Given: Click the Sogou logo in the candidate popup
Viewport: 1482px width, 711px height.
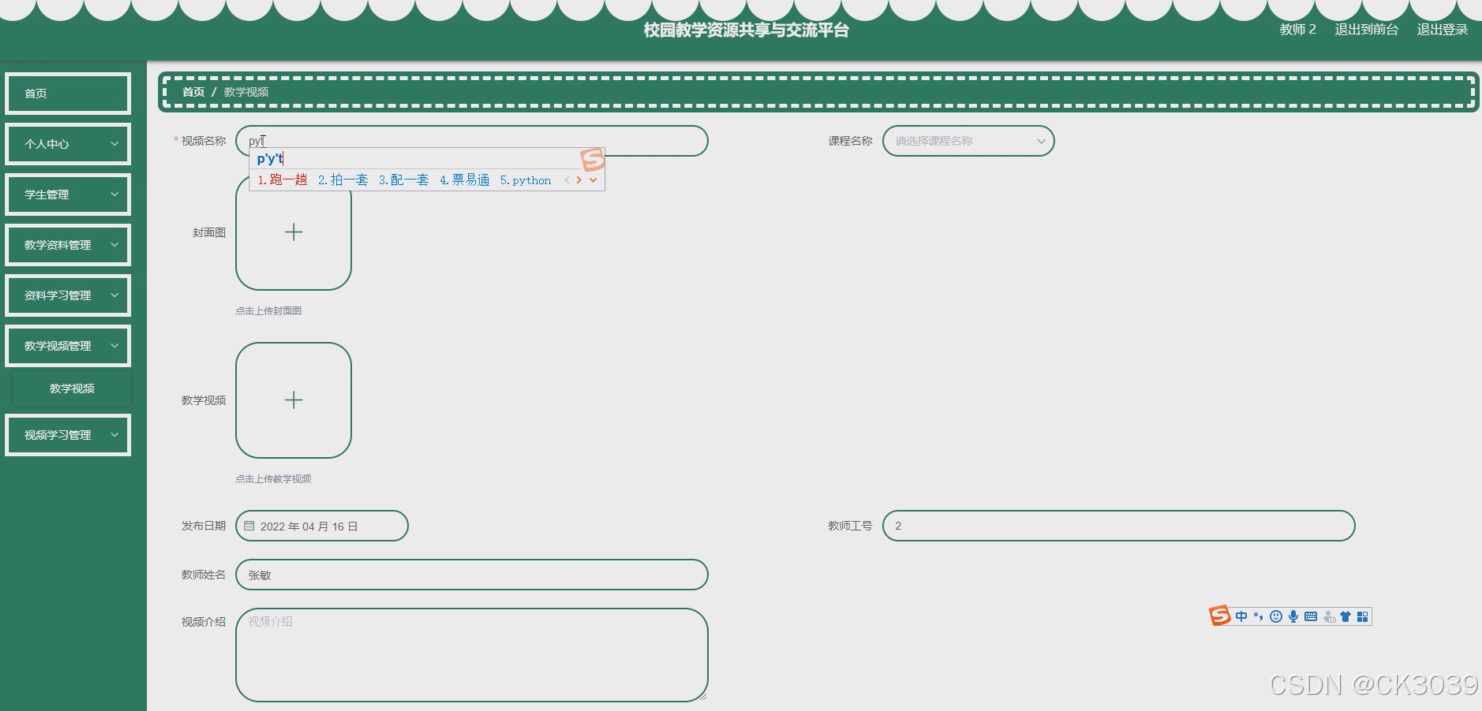Looking at the screenshot, I should point(593,160).
